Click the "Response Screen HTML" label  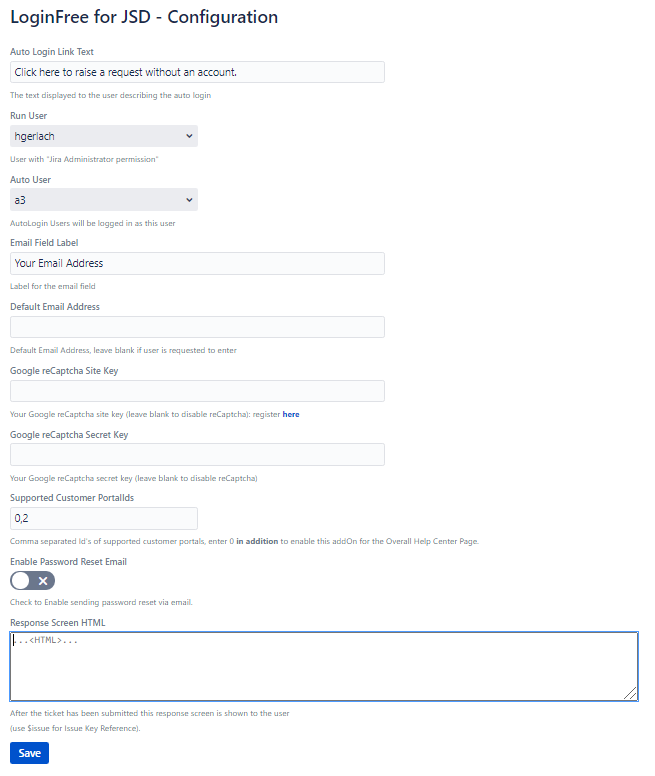(57, 623)
